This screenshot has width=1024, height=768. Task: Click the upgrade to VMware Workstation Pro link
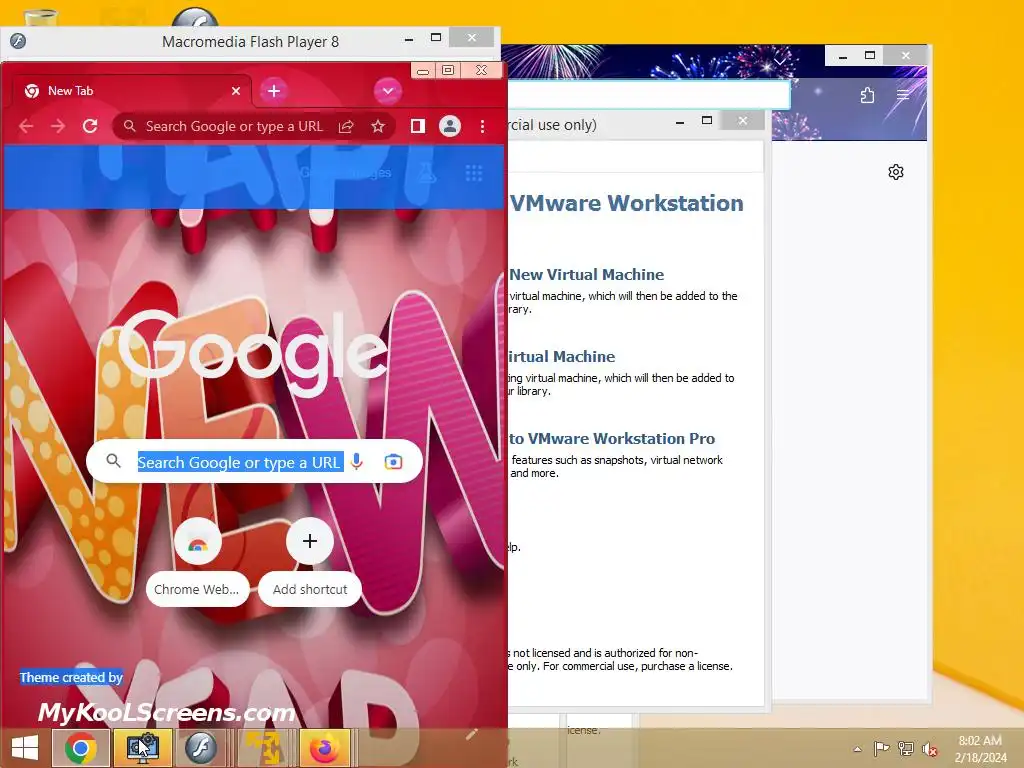pos(612,439)
